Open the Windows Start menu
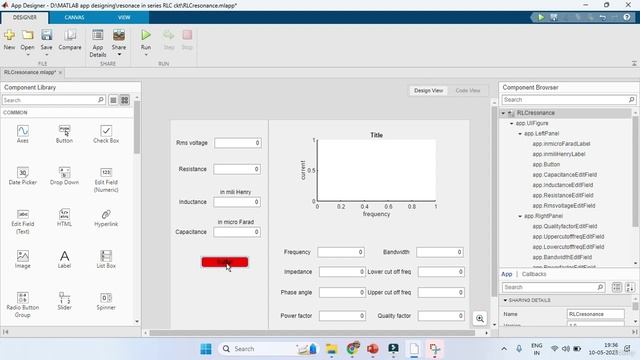 [206, 349]
